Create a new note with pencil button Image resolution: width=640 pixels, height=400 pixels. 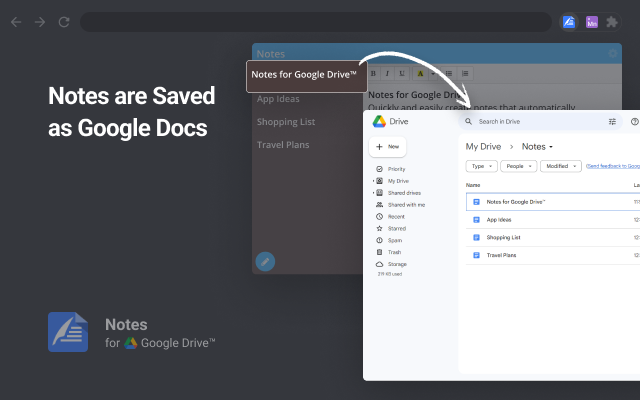click(x=265, y=262)
